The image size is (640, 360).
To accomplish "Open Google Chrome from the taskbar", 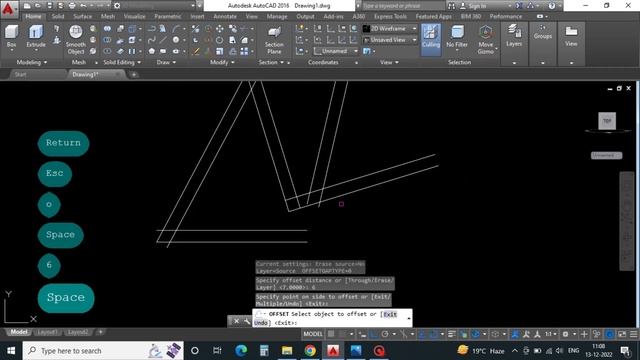I will 310,351.
